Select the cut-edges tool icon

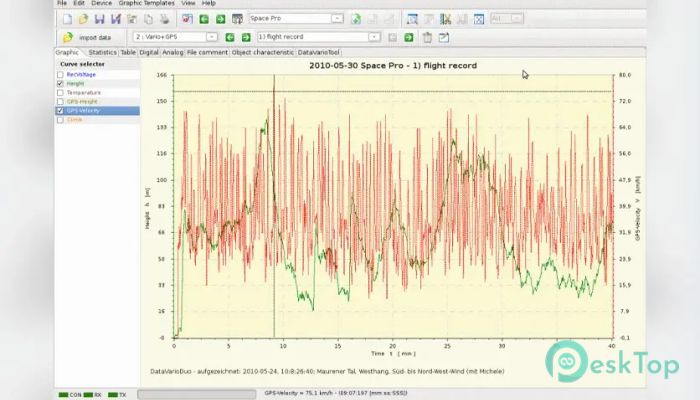(x=446, y=19)
